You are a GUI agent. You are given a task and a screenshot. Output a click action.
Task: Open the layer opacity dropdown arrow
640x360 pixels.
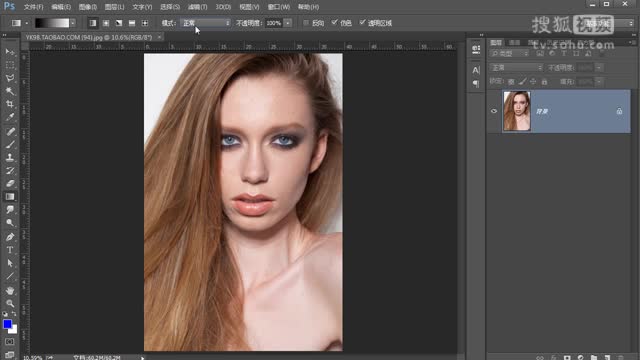[598, 68]
